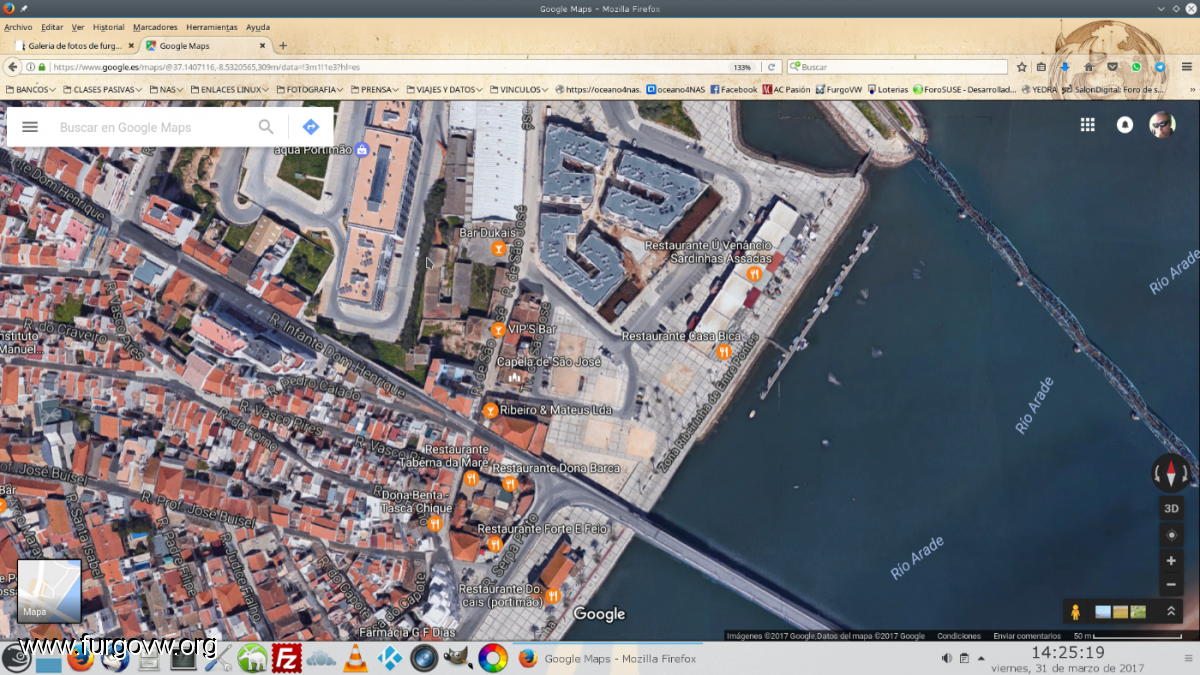Open the Marcadores menu
The image size is (1200, 675).
(x=155, y=27)
